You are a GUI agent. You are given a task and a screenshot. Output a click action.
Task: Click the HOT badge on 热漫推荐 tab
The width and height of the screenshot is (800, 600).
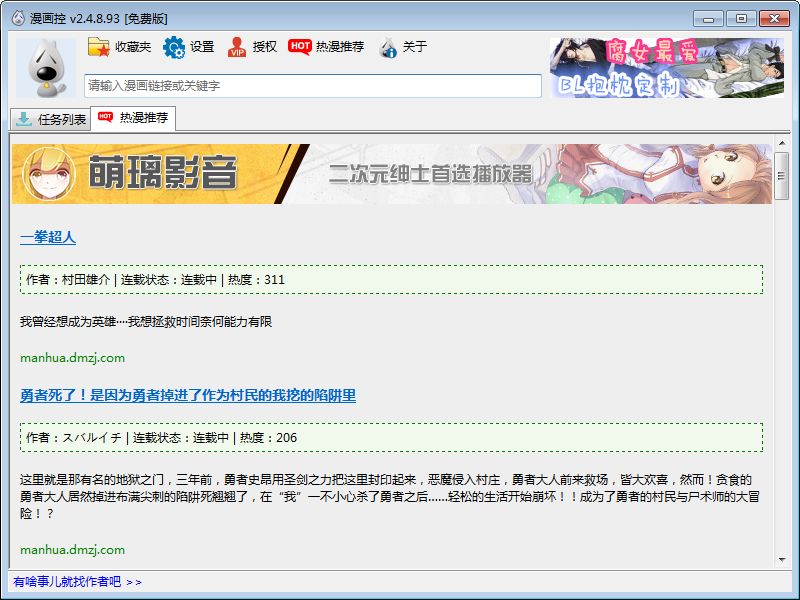tap(106, 118)
